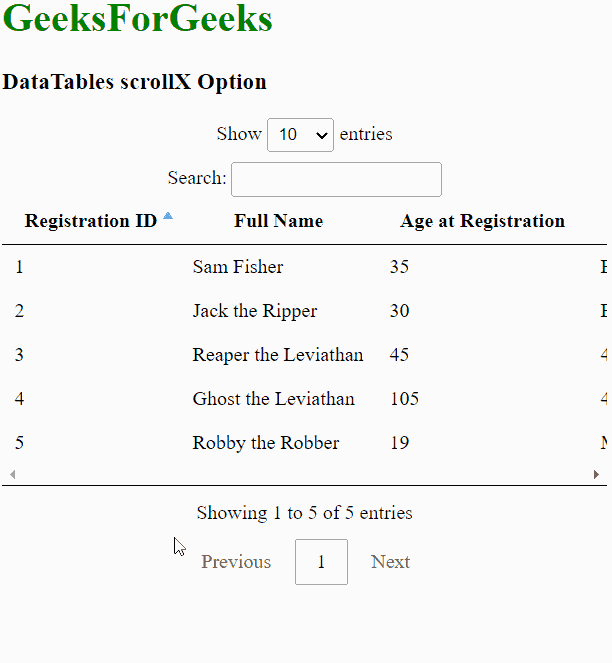
Task: Click the GeeksForGeeks heading
Action: pos(138,19)
